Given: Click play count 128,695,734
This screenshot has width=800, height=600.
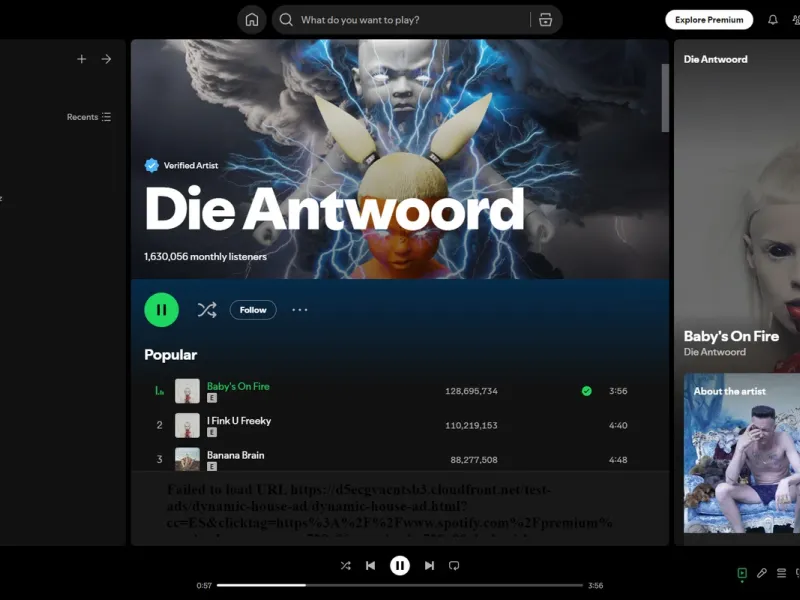Looking at the screenshot, I should click(x=471, y=391).
